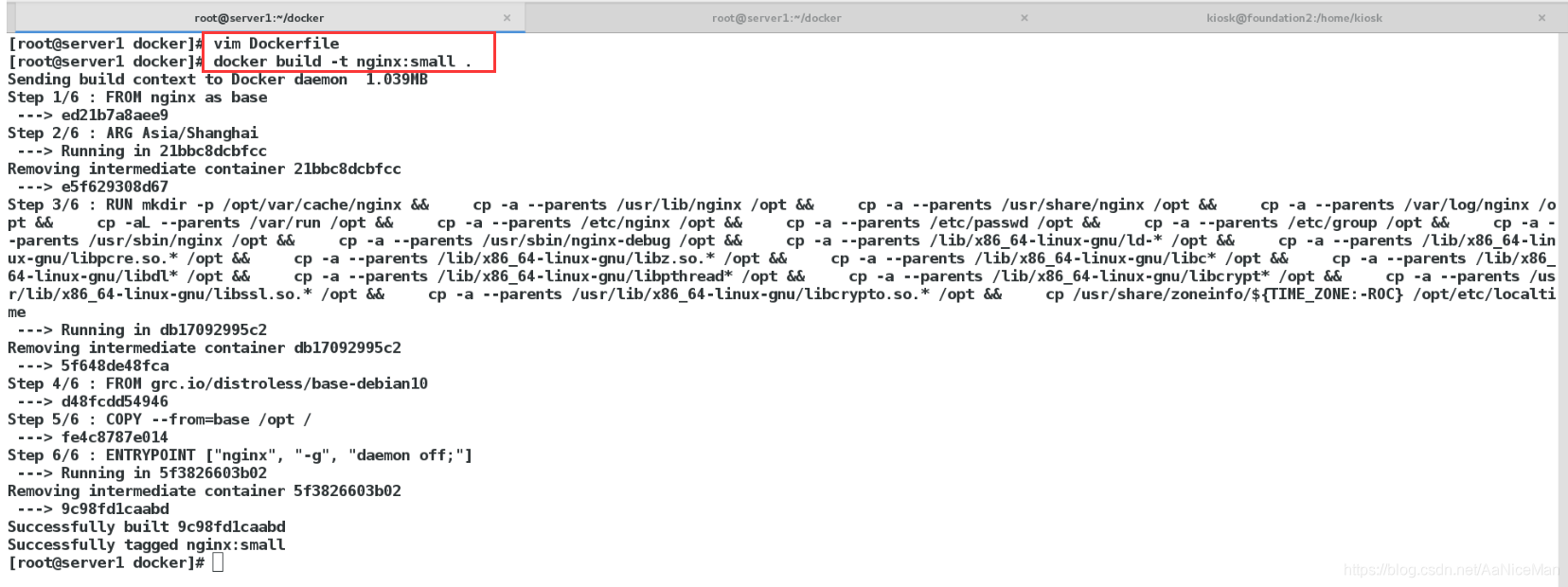The height and width of the screenshot is (587, 1568).
Task: Click the layer ID 'fe4c8787e014'
Action: tap(115, 438)
